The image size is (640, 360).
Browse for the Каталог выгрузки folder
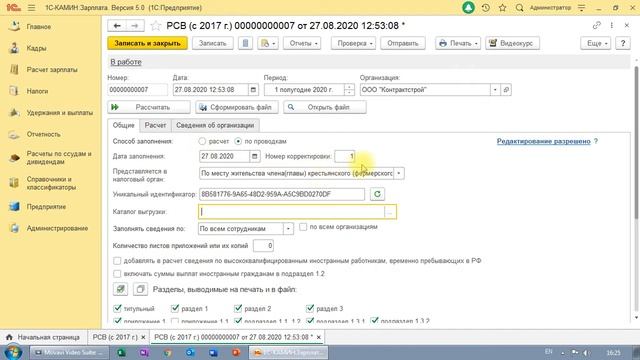click(x=390, y=212)
